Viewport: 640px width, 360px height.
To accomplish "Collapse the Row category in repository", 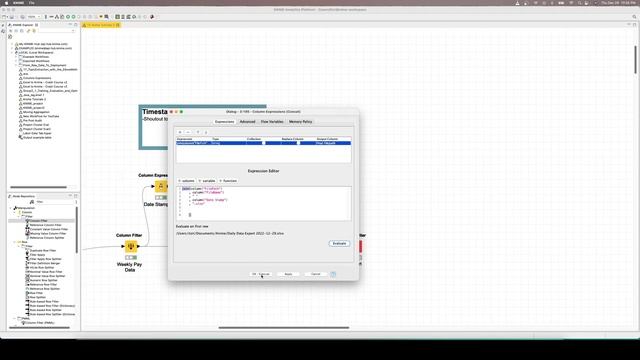I will (15, 242).
